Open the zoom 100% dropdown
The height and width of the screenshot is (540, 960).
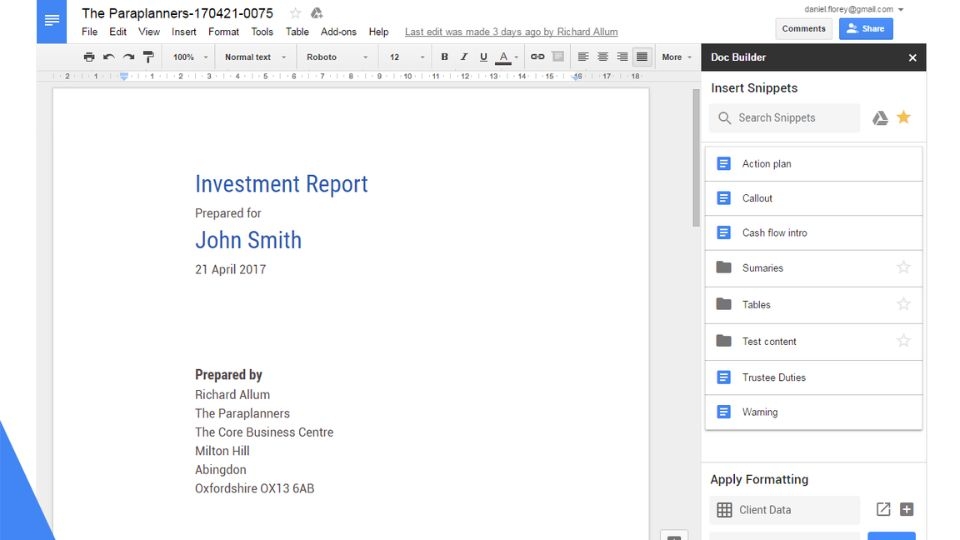coord(190,57)
